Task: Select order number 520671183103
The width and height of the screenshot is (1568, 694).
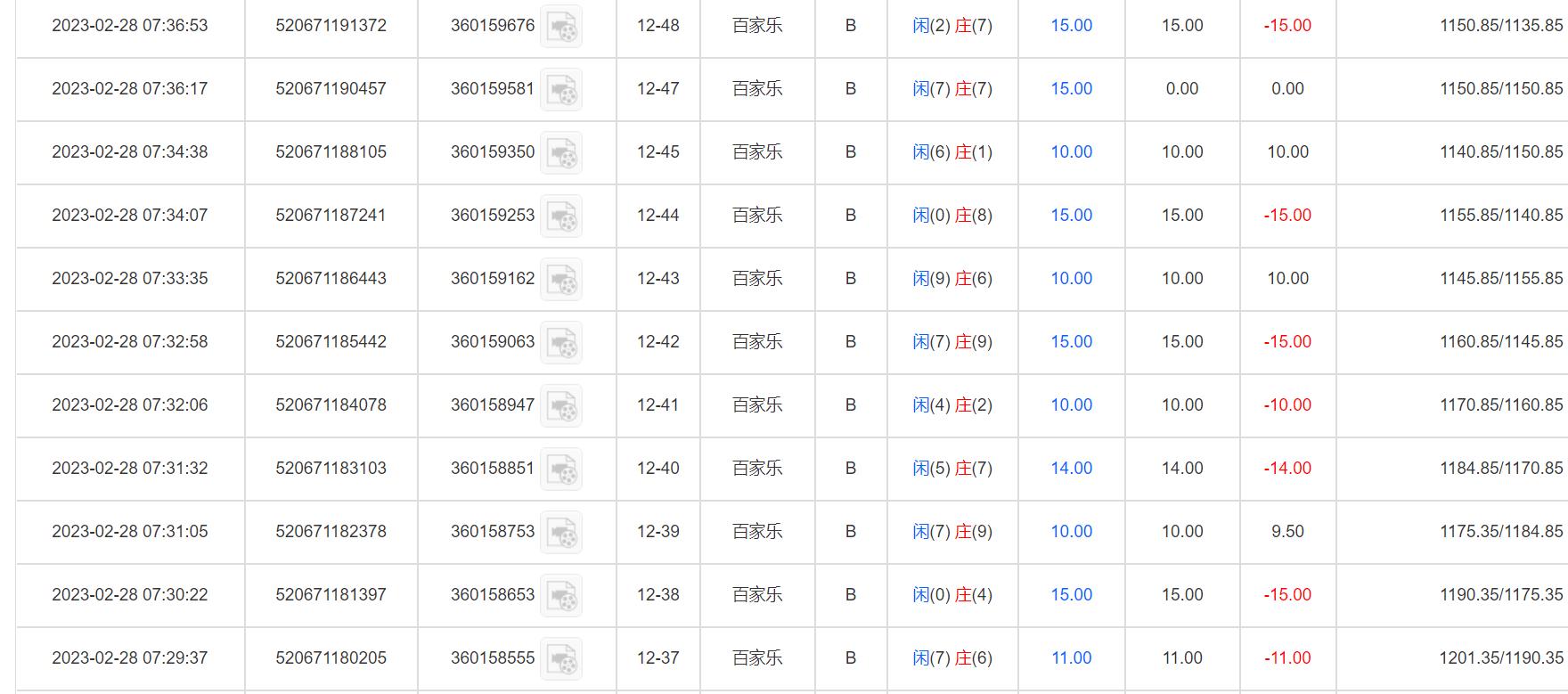Action: (331, 469)
